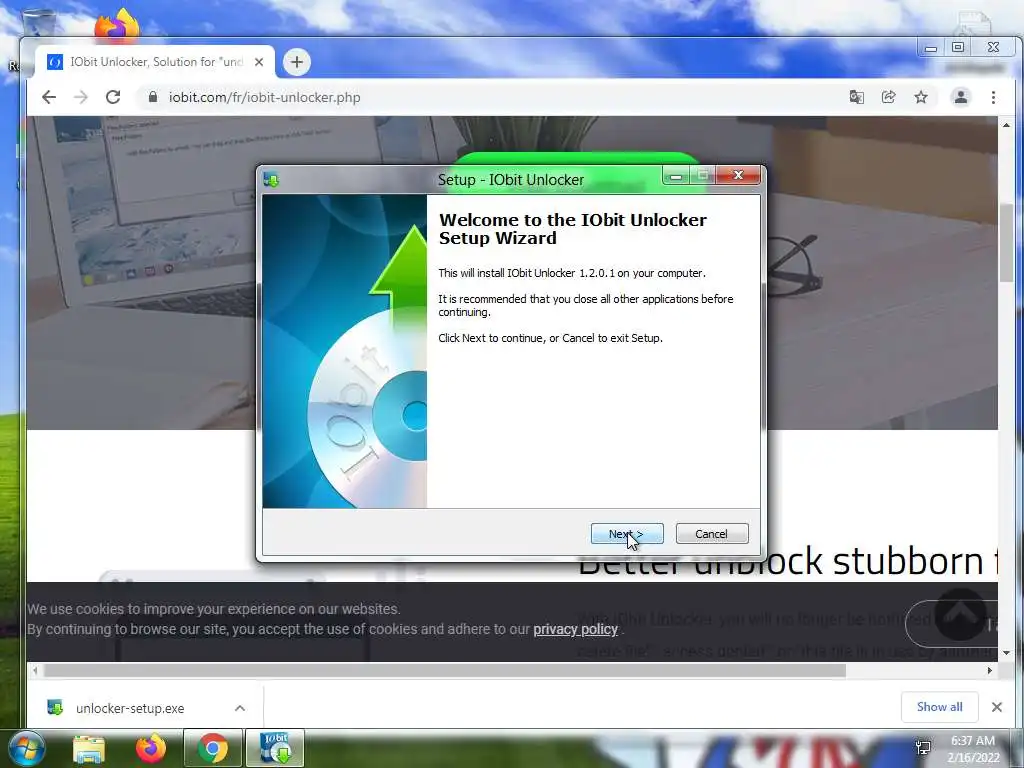Click the unlocker-setup.exe file icon

pyautogui.click(x=55, y=707)
